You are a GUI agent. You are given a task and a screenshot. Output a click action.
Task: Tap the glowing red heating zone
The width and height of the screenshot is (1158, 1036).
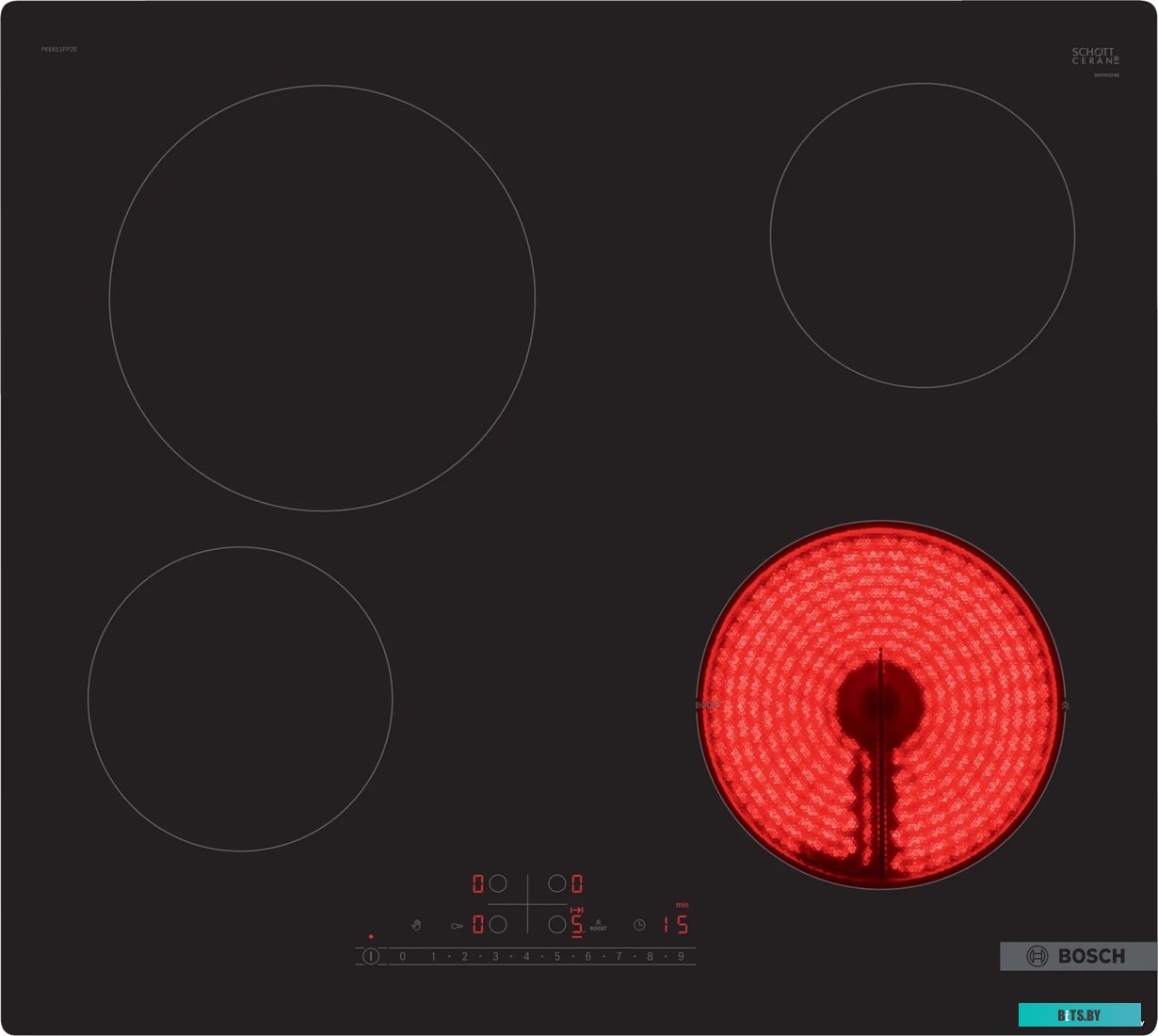(x=880, y=704)
